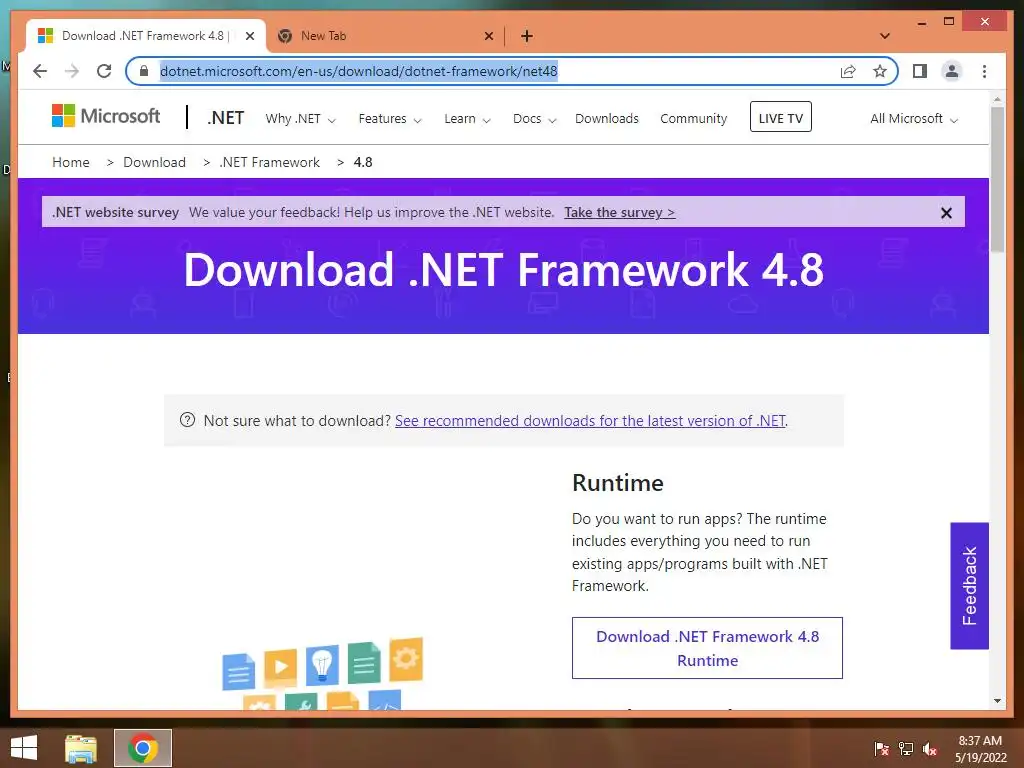Open the Community nav item
Viewport: 1024px width, 768px height.
(694, 119)
